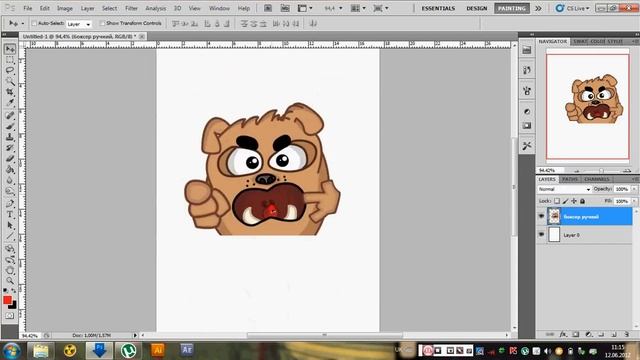The height and width of the screenshot is (360, 640).
Task: Launch Mini Bridge from the application bar
Action: (x=285, y=8)
